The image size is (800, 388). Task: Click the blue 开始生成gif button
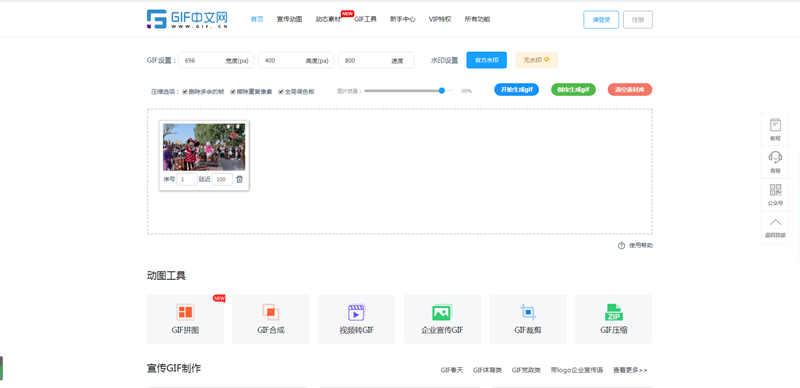[516, 89]
